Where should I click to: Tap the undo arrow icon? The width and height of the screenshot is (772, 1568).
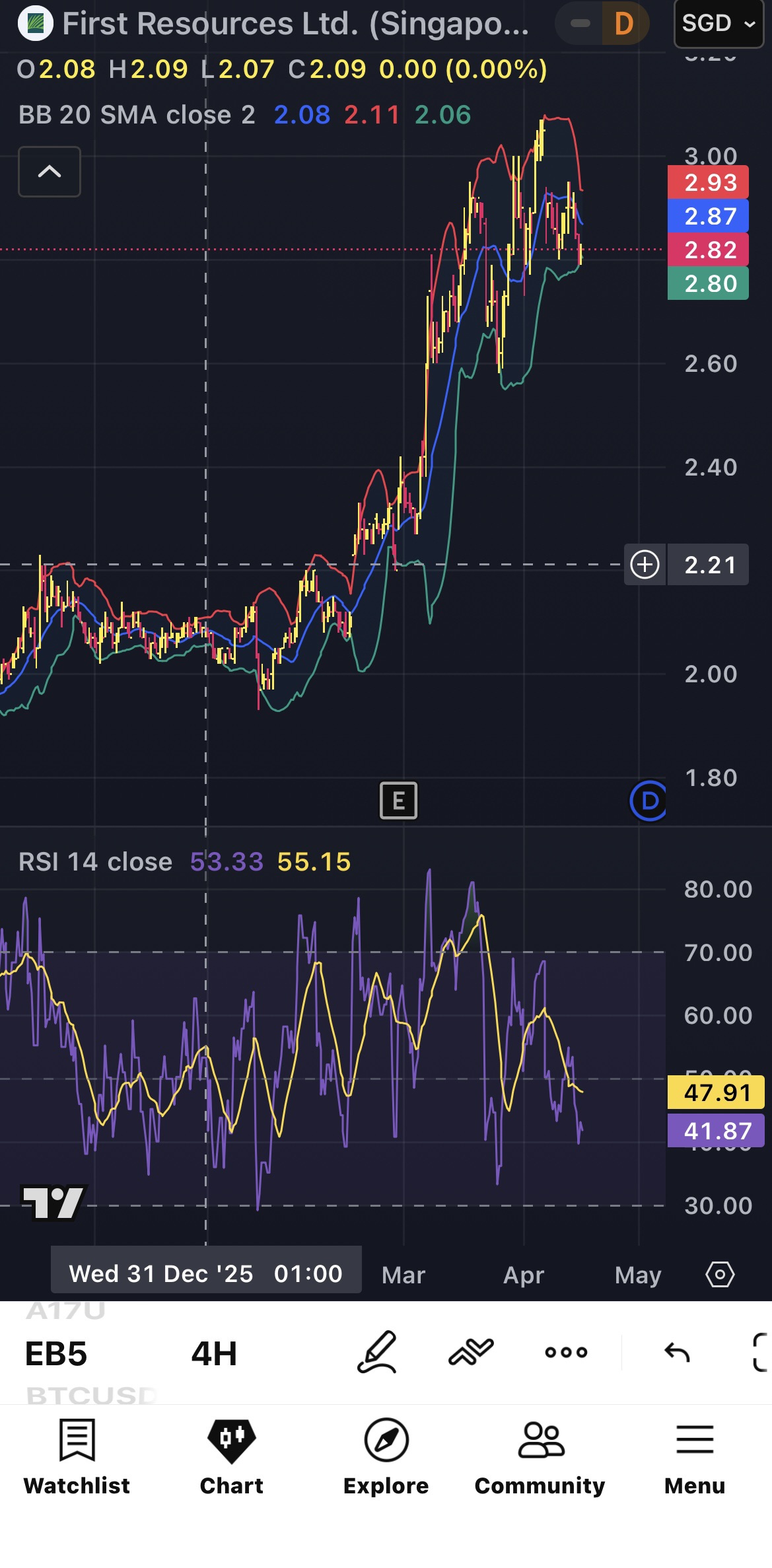point(677,1353)
